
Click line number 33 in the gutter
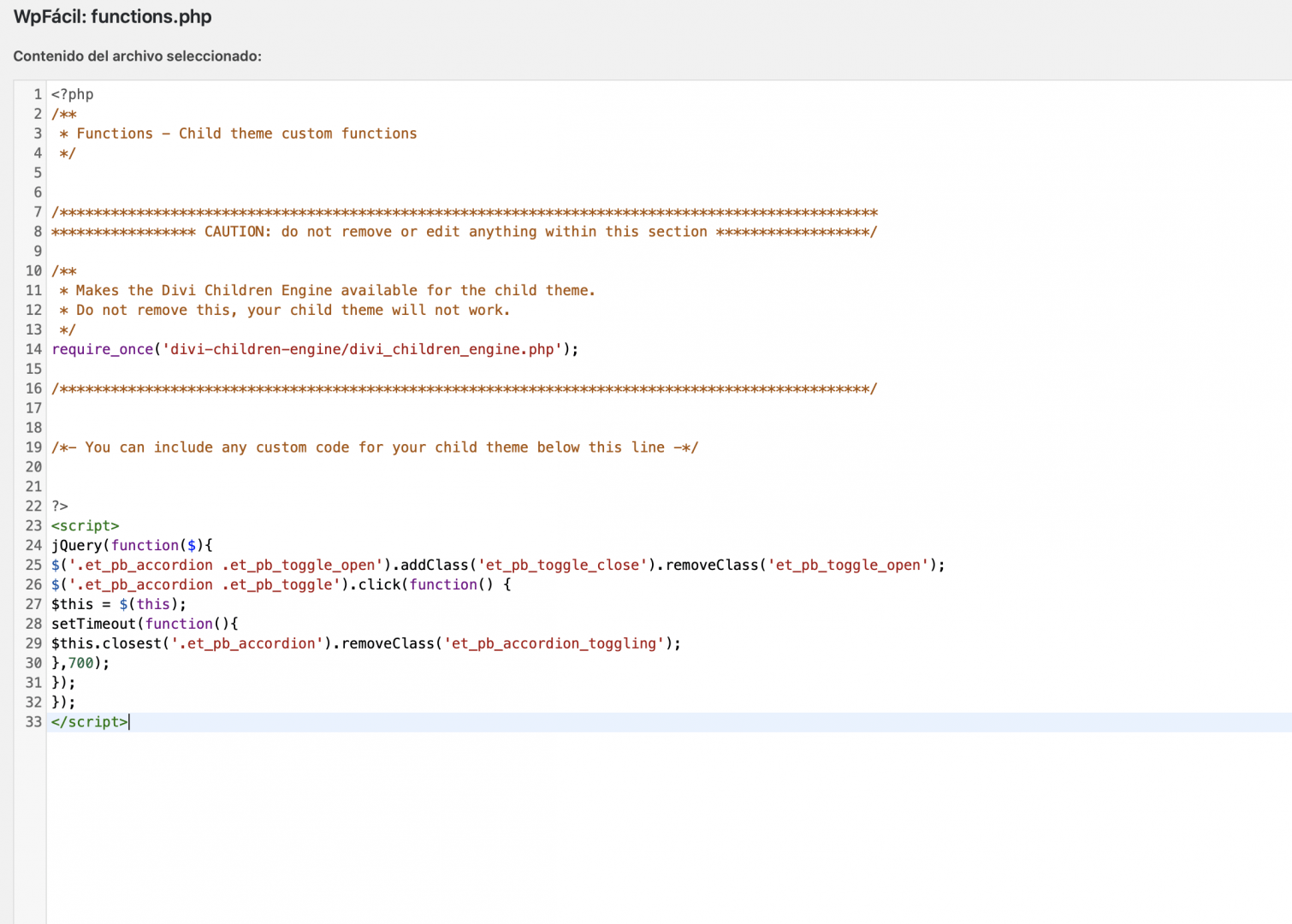pyautogui.click(x=33, y=722)
